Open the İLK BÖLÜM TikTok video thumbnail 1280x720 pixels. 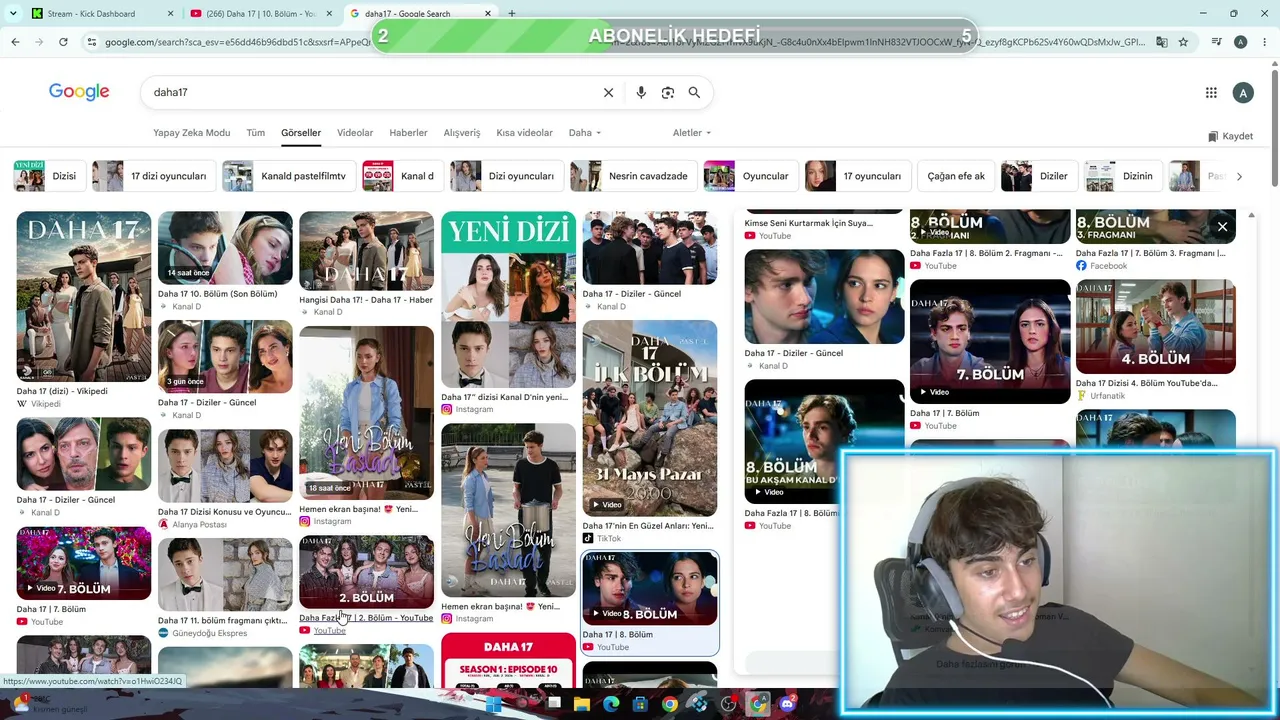[650, 418]
